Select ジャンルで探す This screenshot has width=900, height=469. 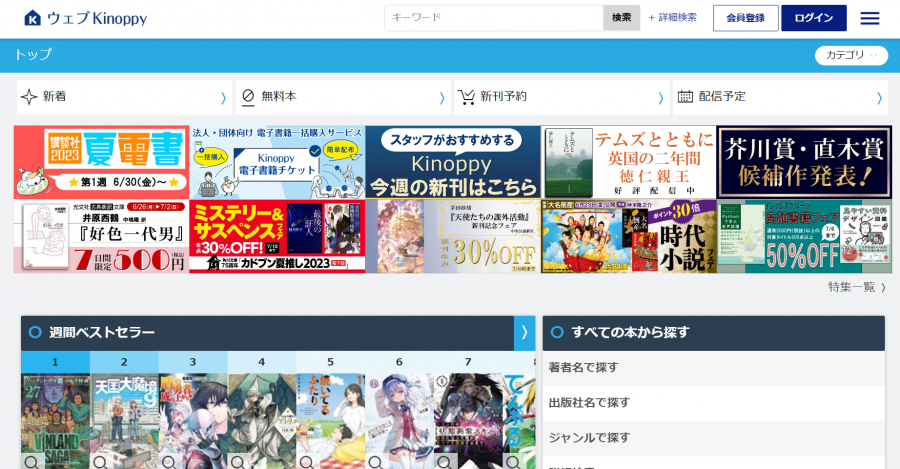[713, 438]
